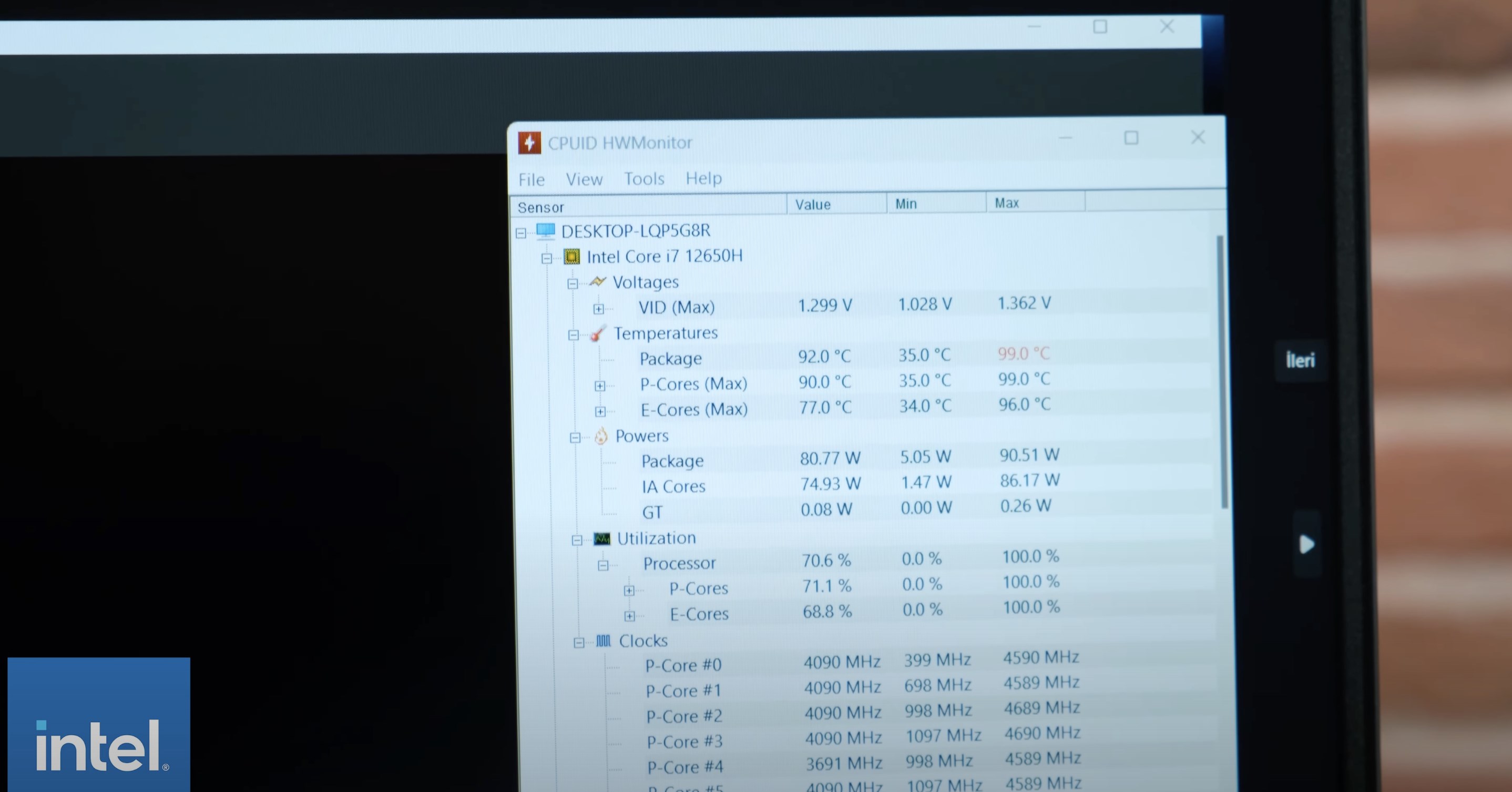This screenshot has width=1512, height=792.
Task: Click the HWMonitor lightning bolt app icon
Action: coord(529,143)
